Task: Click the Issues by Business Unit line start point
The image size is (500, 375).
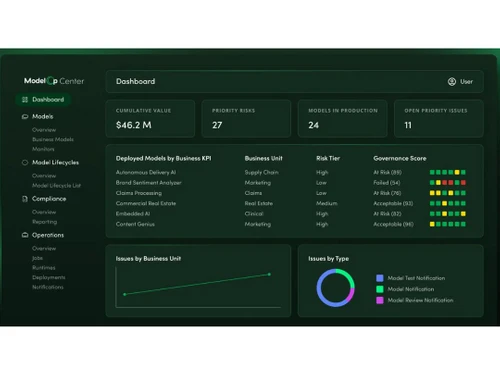Action: click(x=125, y=294)
